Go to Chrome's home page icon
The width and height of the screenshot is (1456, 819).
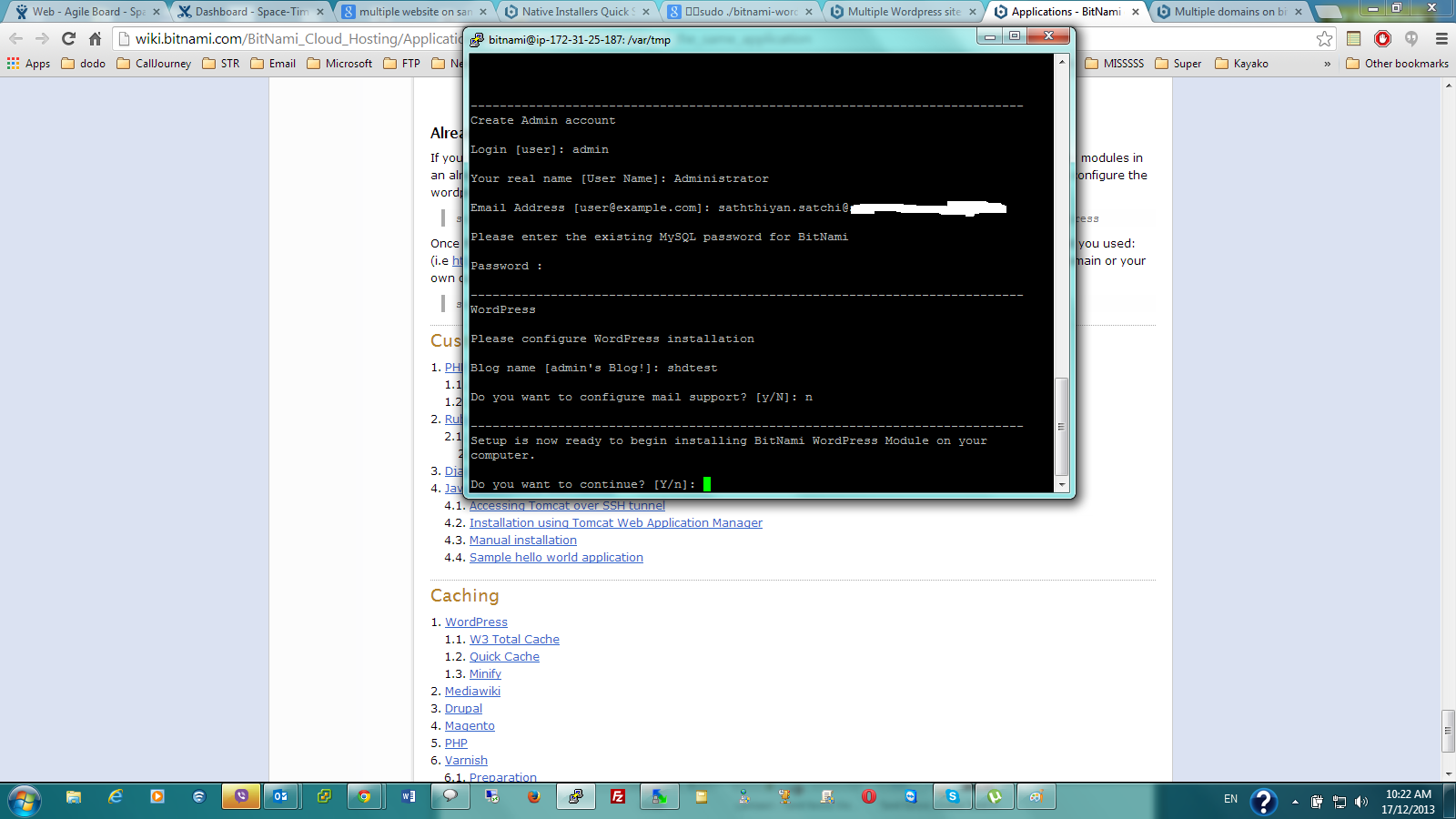click(x=95, y=39)
